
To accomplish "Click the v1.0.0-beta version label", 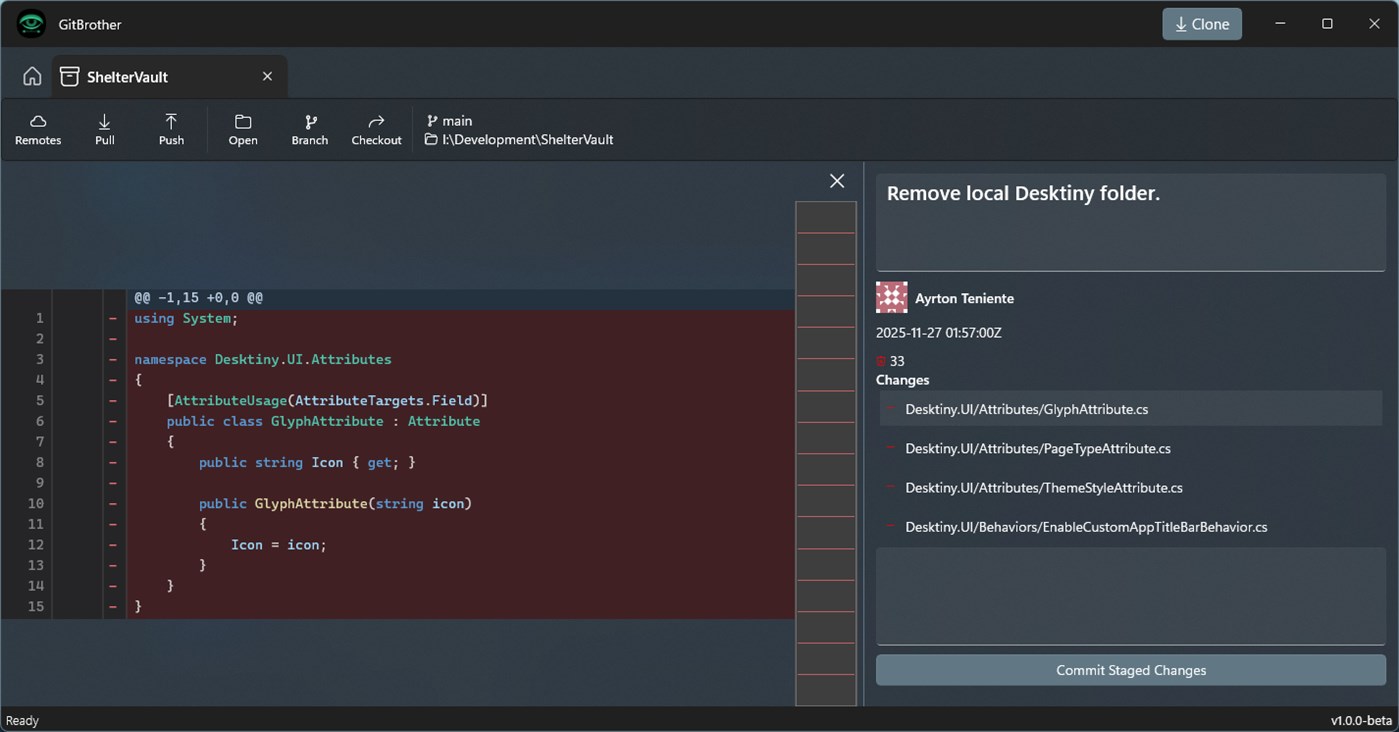I will pos(1361,720).
